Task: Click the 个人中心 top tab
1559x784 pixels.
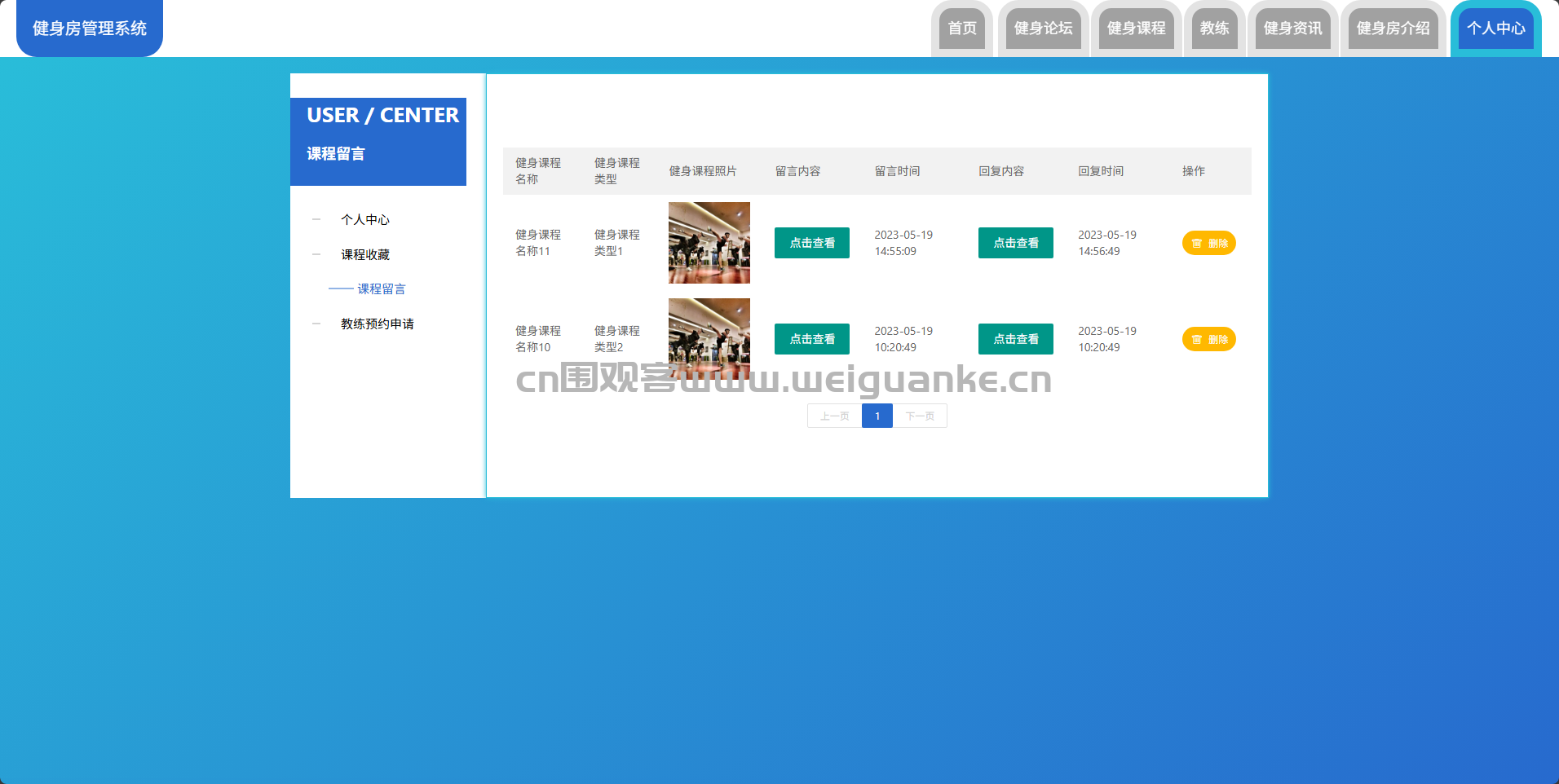Action: (x=1495, y=29)
